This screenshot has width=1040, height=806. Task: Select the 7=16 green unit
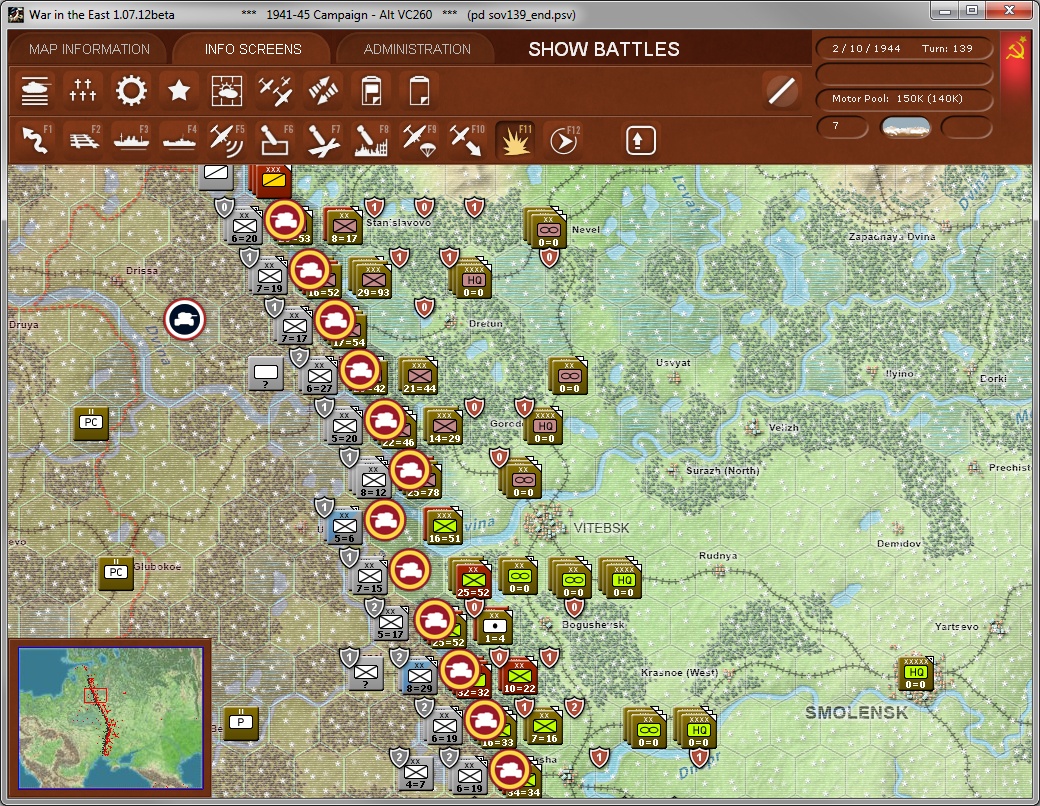point(545,726)
